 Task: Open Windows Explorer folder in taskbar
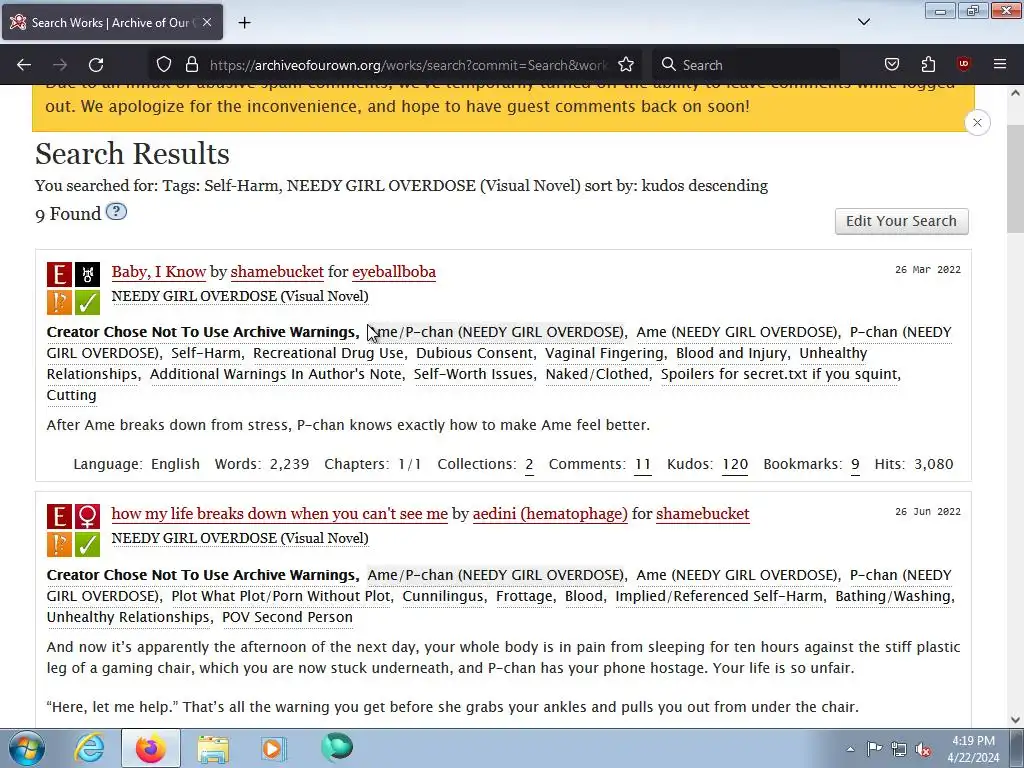pyautogui.click(x=213, y=748)
